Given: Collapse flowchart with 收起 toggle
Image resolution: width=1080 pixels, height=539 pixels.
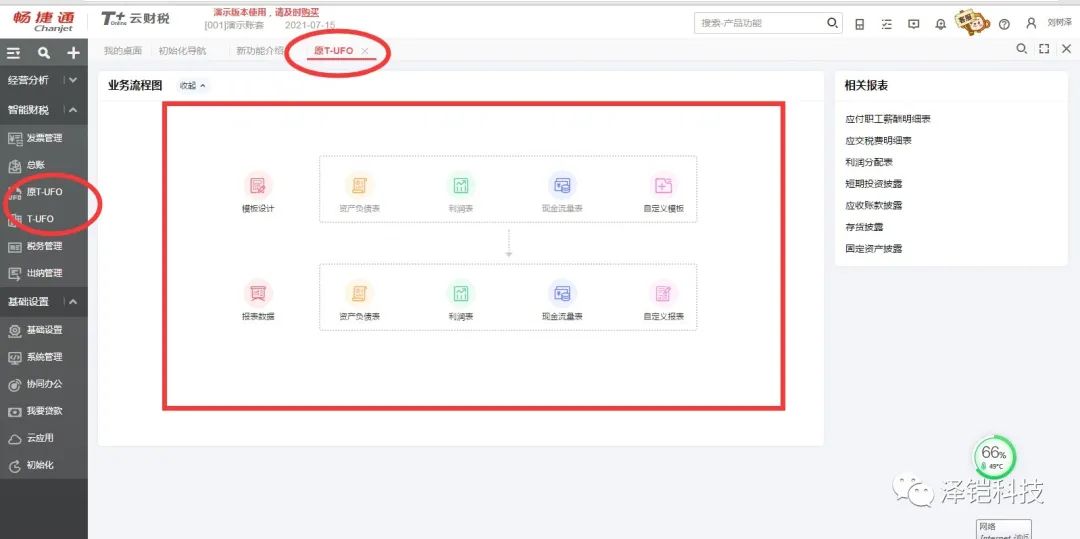Looking at the screenshot, I should coord(192,86).
